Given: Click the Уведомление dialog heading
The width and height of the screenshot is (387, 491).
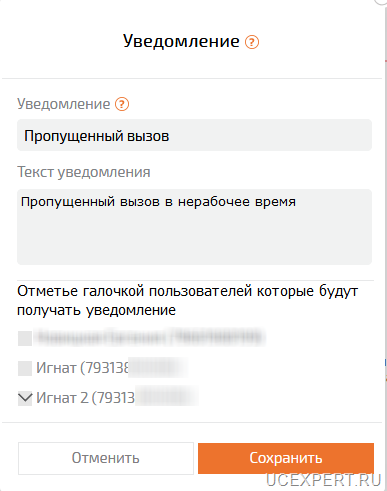Looking at the screenshot, I should (x=181, y=42).
